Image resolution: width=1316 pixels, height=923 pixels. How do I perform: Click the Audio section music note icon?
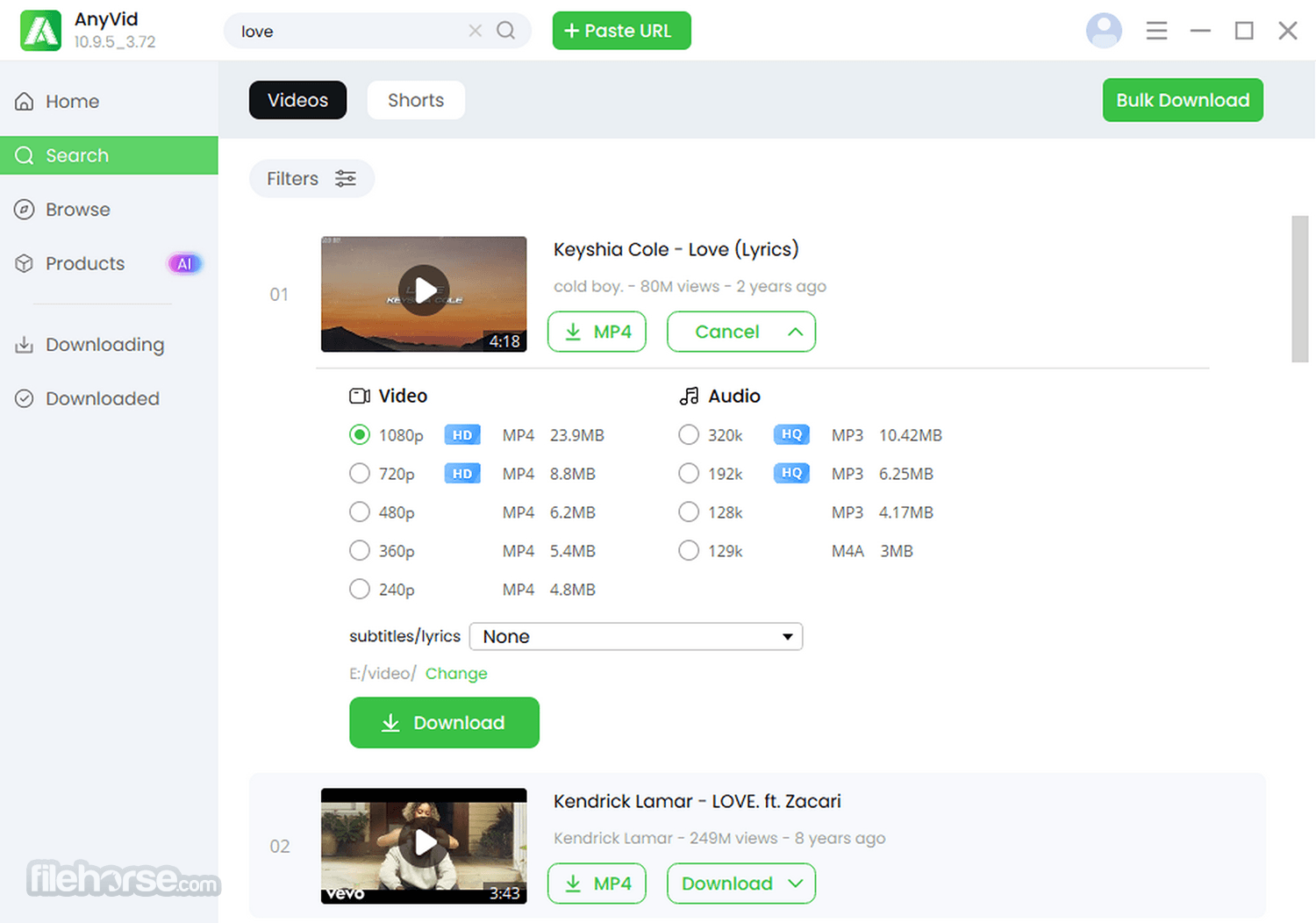[689, 396]
